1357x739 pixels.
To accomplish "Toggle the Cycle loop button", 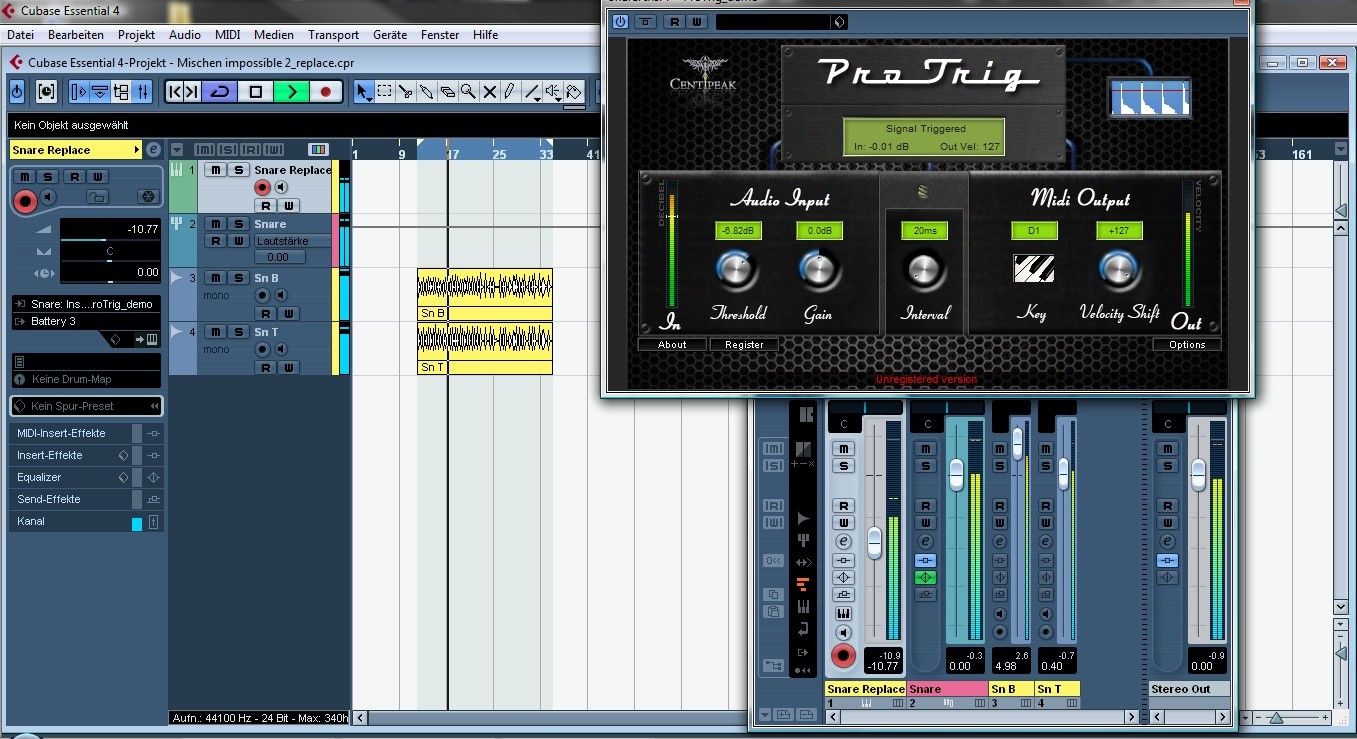I will (220, 92).
